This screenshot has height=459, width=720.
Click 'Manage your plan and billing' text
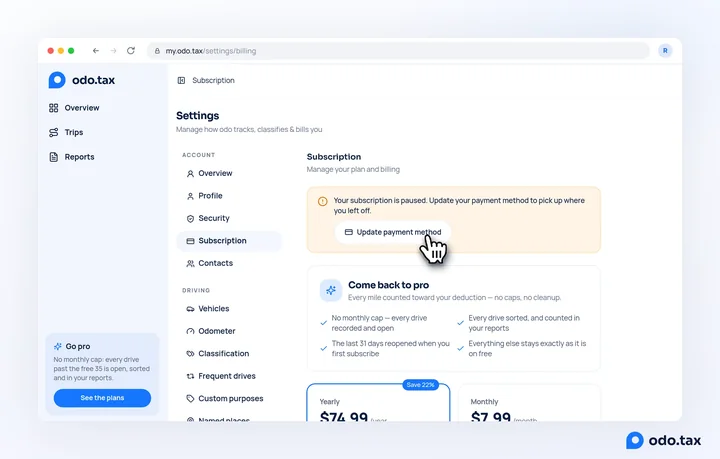(x=353, y=169)
